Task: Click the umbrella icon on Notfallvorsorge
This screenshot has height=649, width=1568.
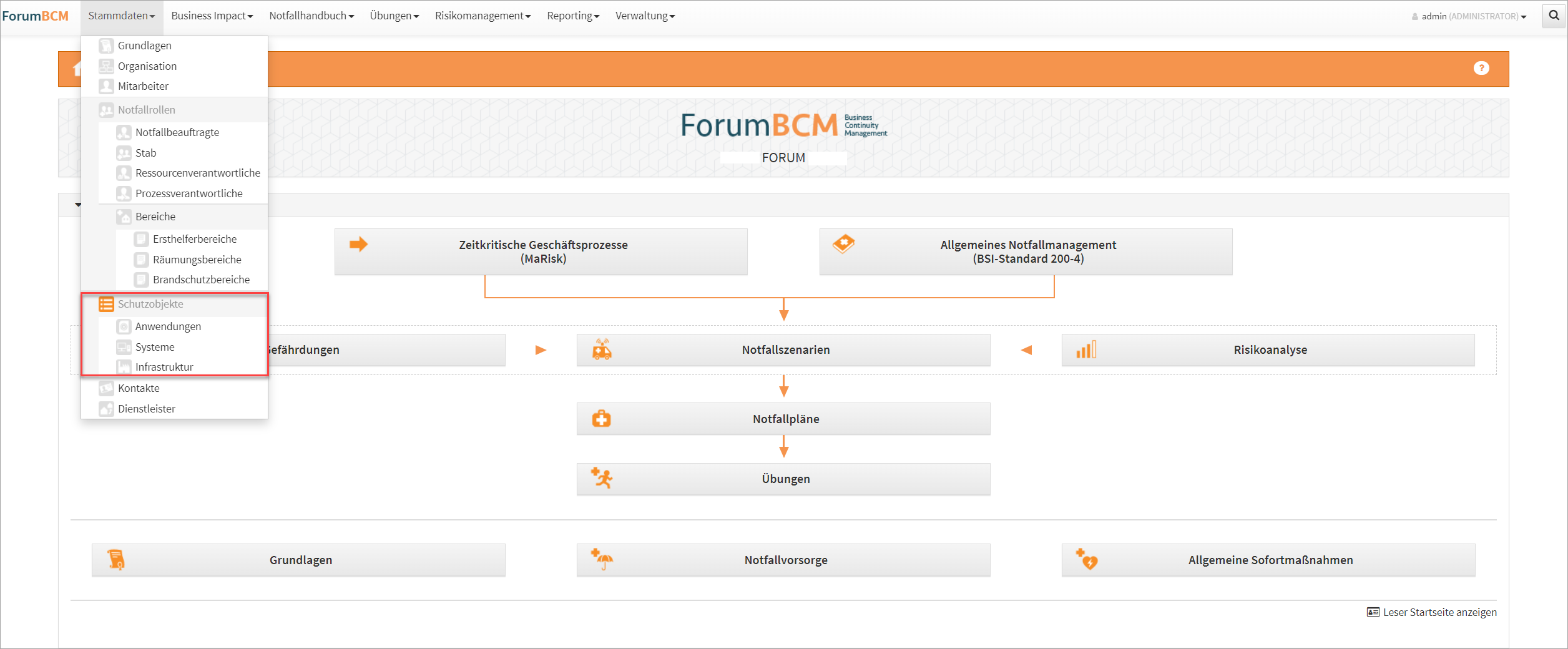Action: [602, 559]
